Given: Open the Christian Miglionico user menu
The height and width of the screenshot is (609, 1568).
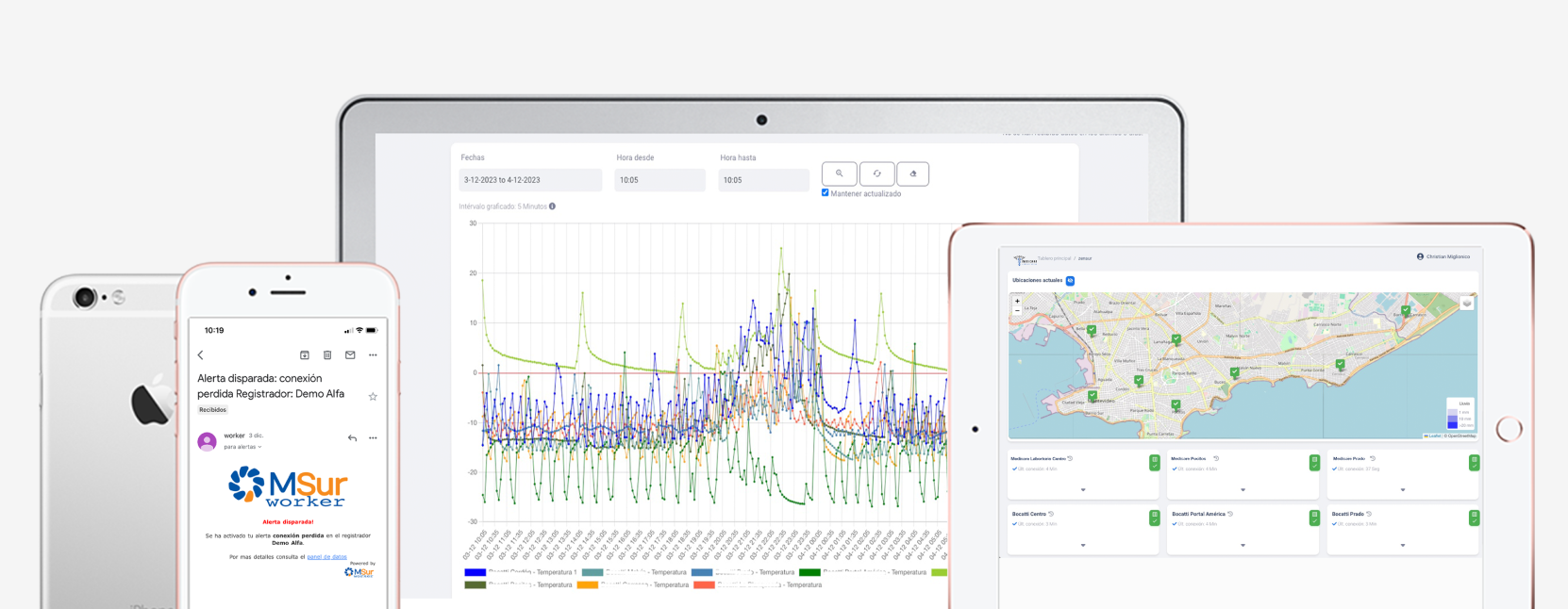Looking at the screenshot, I should click(1443, 256).
